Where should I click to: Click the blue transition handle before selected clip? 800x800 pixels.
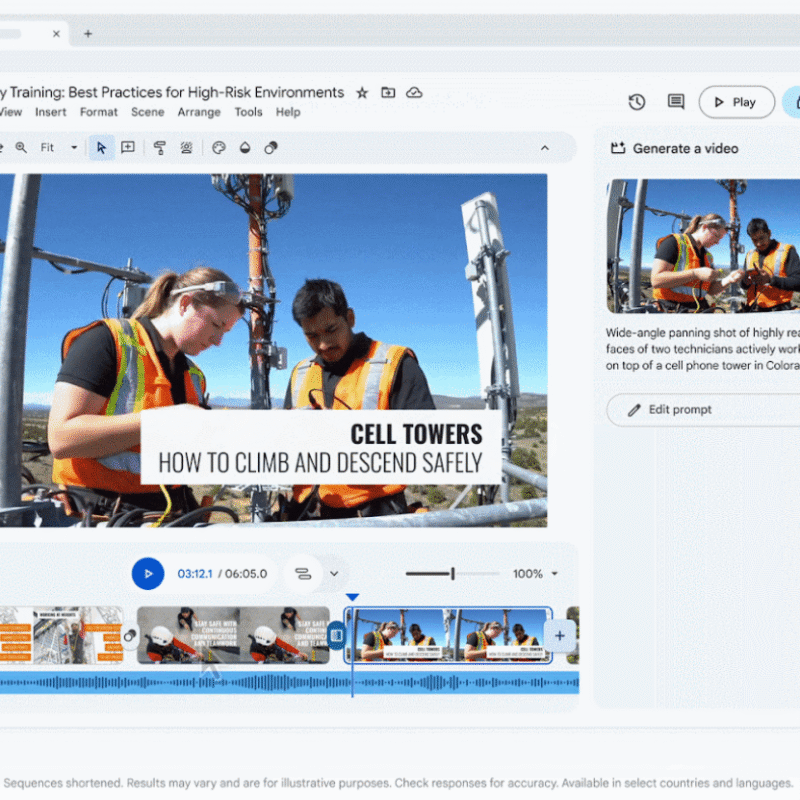[x=336, y=635]
